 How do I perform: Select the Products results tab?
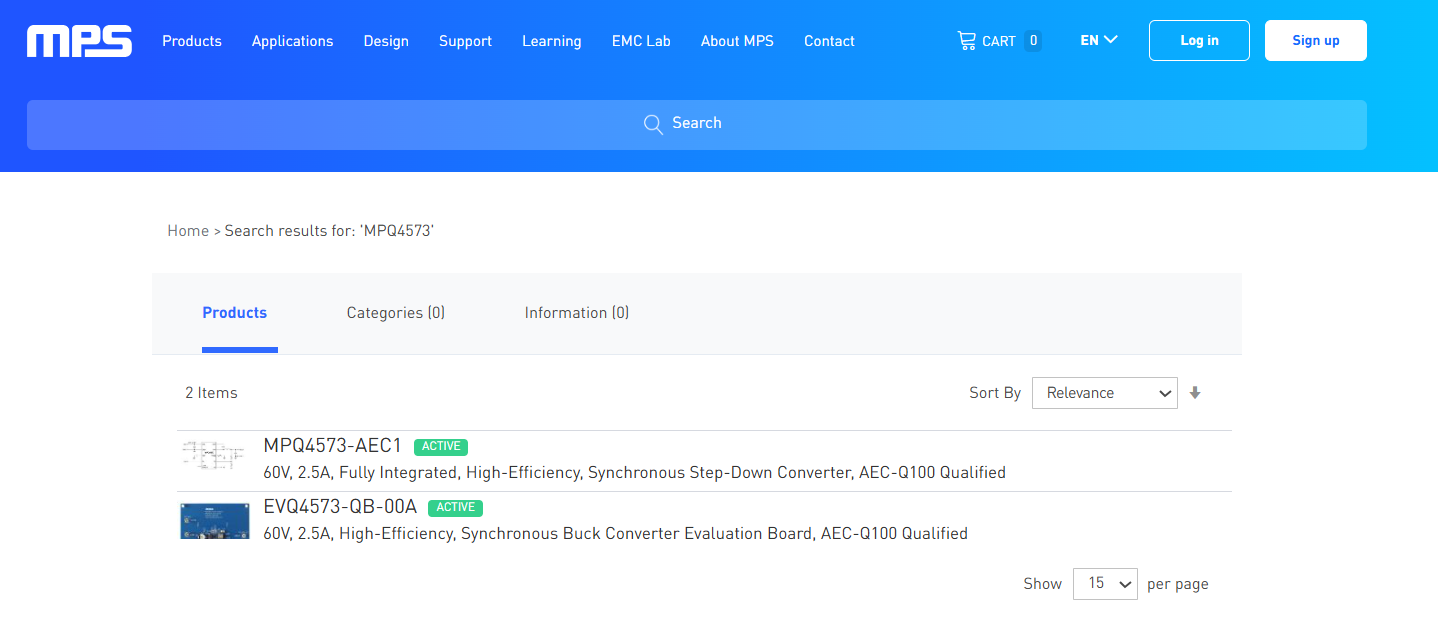tap(235, 313)
